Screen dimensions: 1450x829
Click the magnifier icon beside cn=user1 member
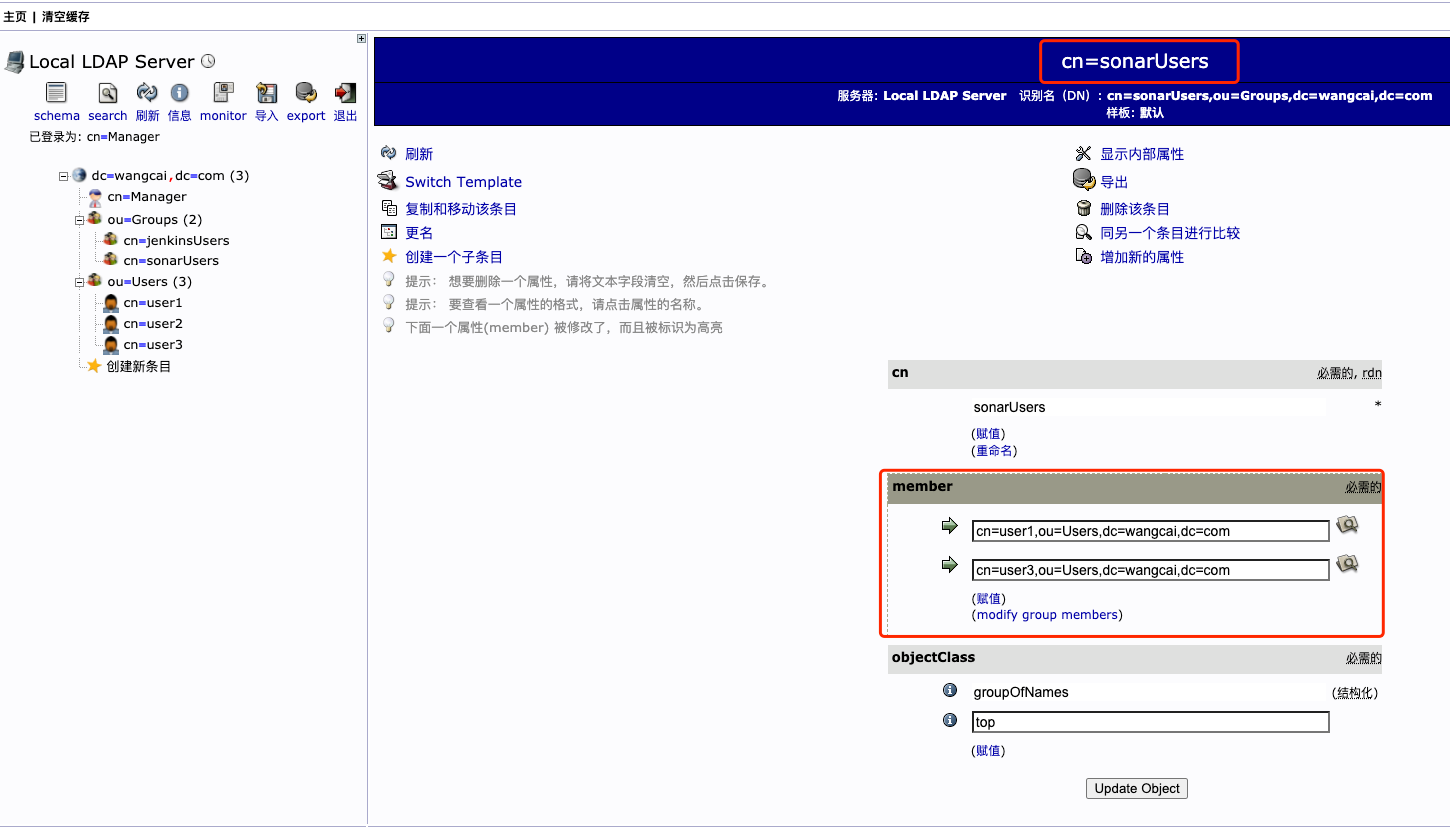tap(1346, 525)
